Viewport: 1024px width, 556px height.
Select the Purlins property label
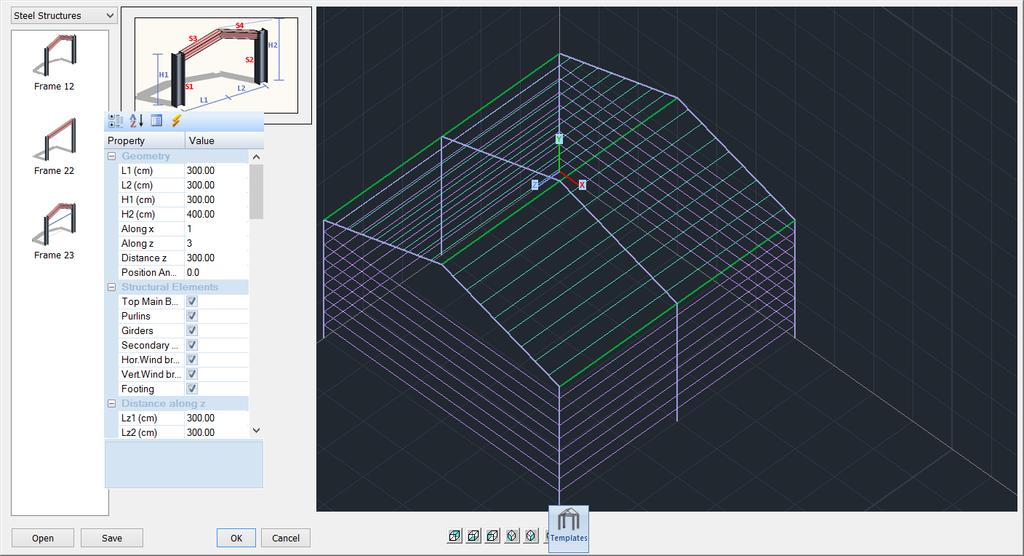136,316
